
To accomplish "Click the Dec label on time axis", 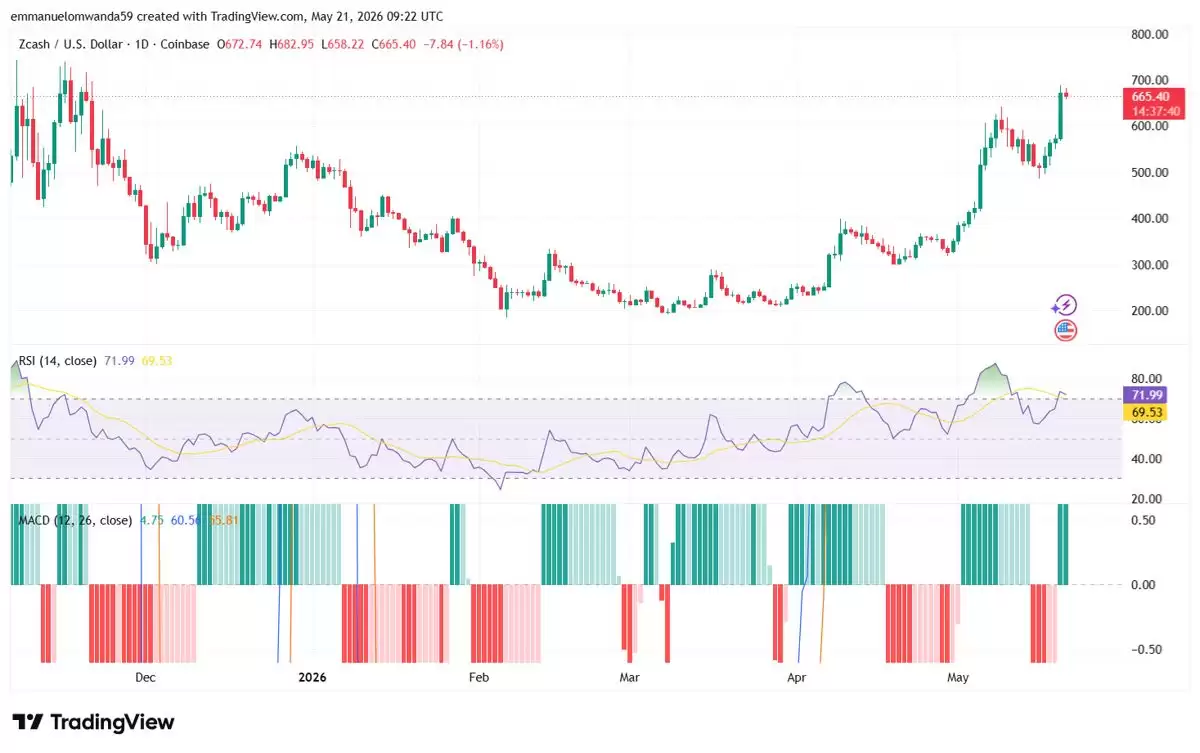I will tap(146, 678).
